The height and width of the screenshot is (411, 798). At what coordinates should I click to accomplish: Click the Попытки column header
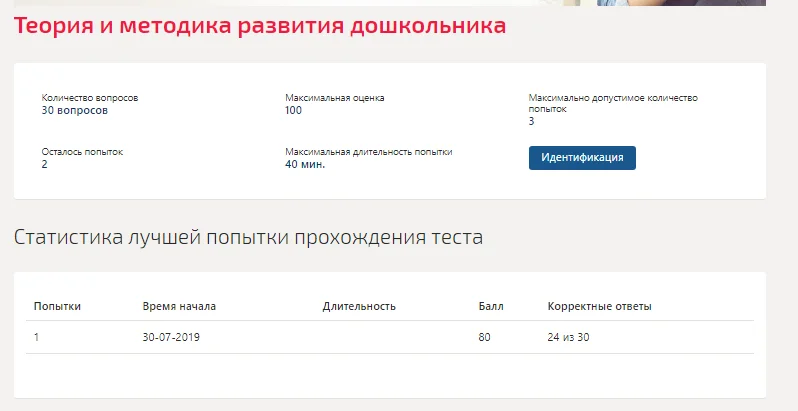pos(57,306)
